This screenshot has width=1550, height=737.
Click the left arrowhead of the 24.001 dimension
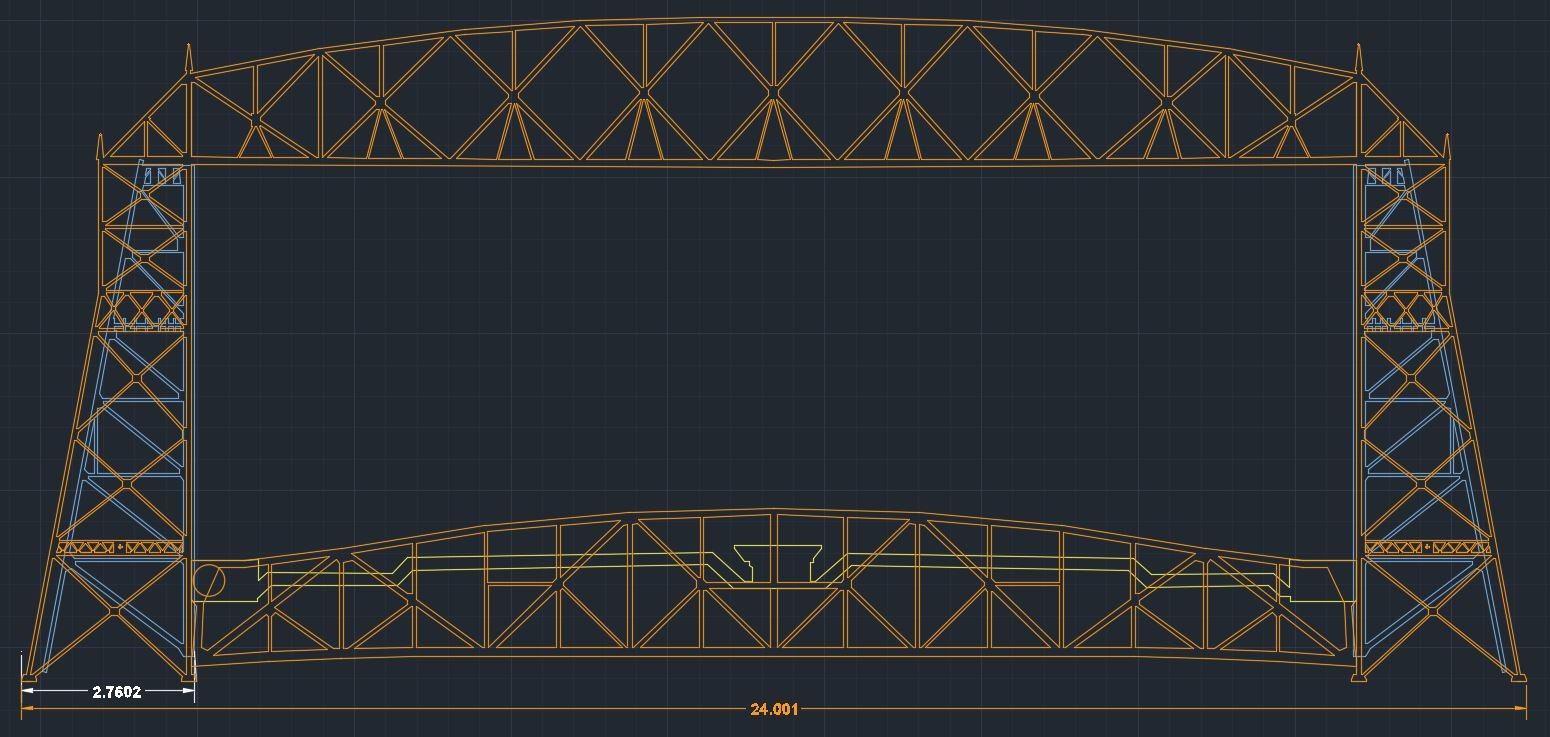28,710
